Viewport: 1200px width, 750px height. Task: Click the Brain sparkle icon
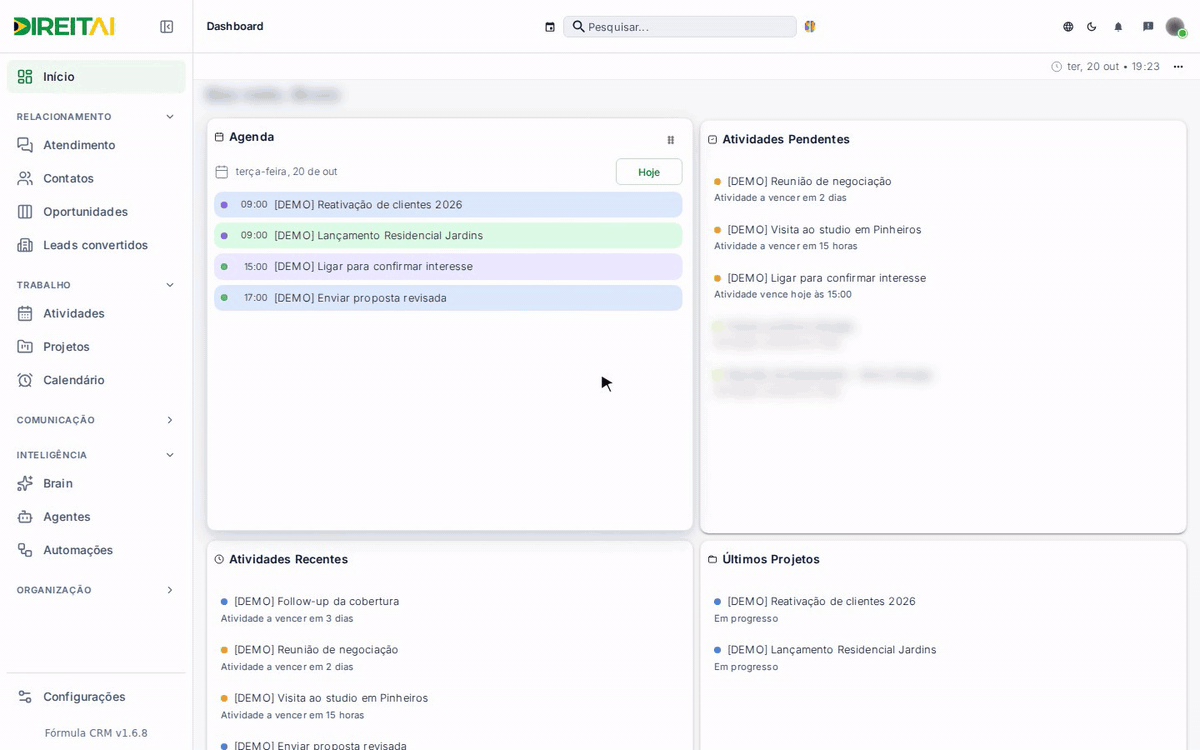click(25, 484)
